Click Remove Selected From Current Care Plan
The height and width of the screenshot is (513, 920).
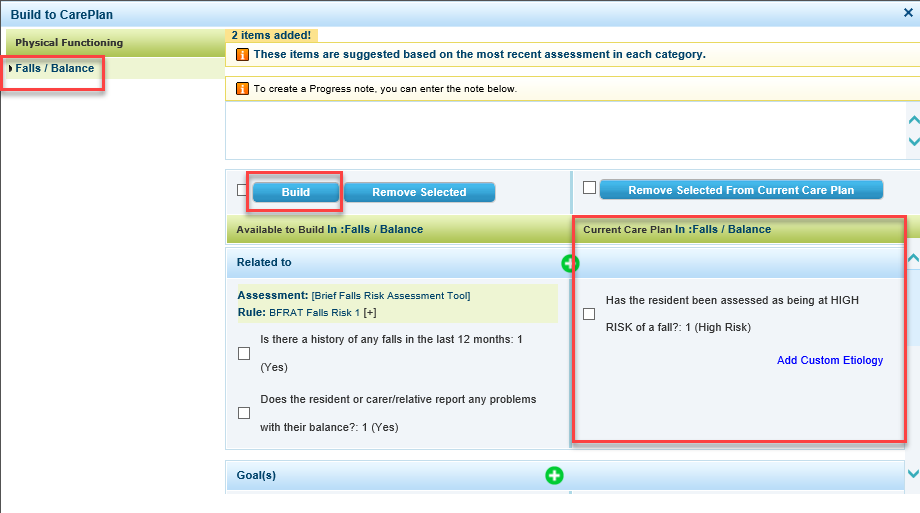[x=741, y=190]
